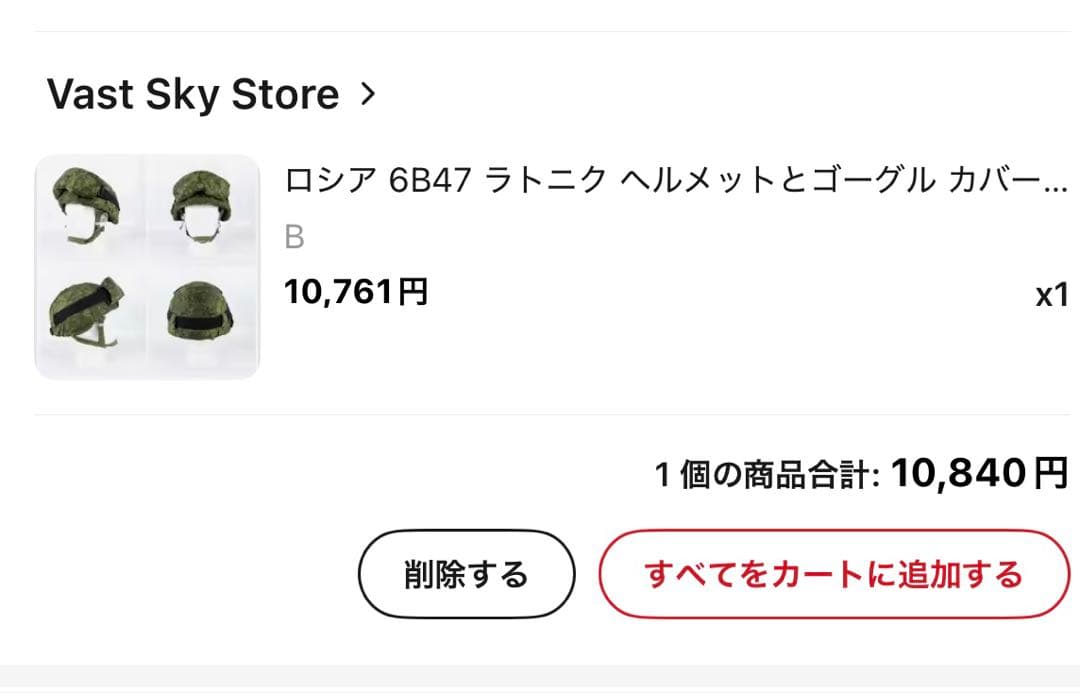
Task: Tap the item price 10,761円
Action: (x=356, y=292)
